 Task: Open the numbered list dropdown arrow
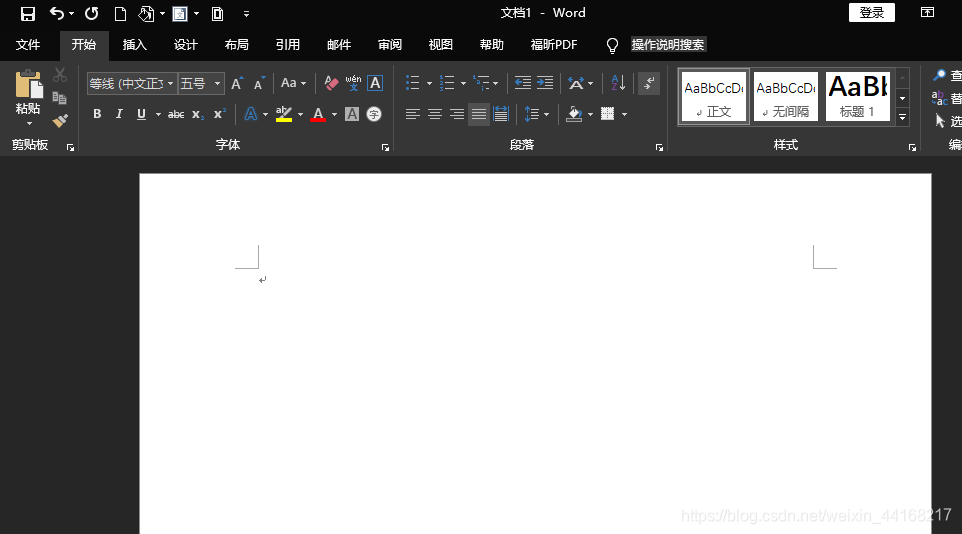463,83
